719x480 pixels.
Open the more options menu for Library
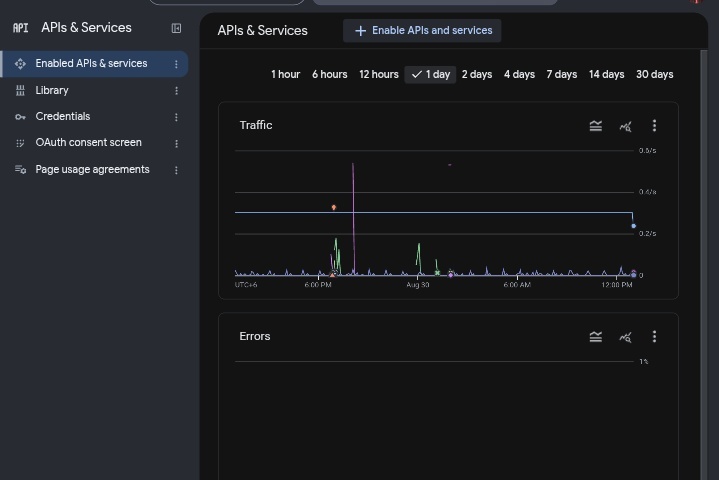[x=176, y=91]
